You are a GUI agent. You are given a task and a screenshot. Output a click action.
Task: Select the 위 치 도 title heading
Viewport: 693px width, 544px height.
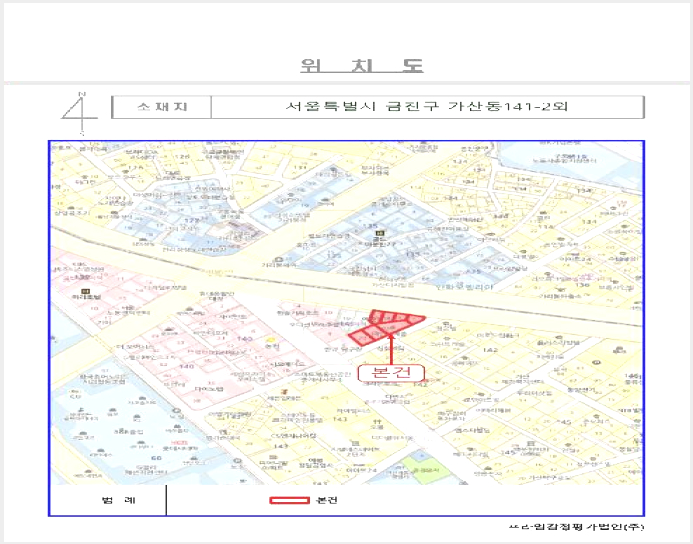click(x=362, y=65)
